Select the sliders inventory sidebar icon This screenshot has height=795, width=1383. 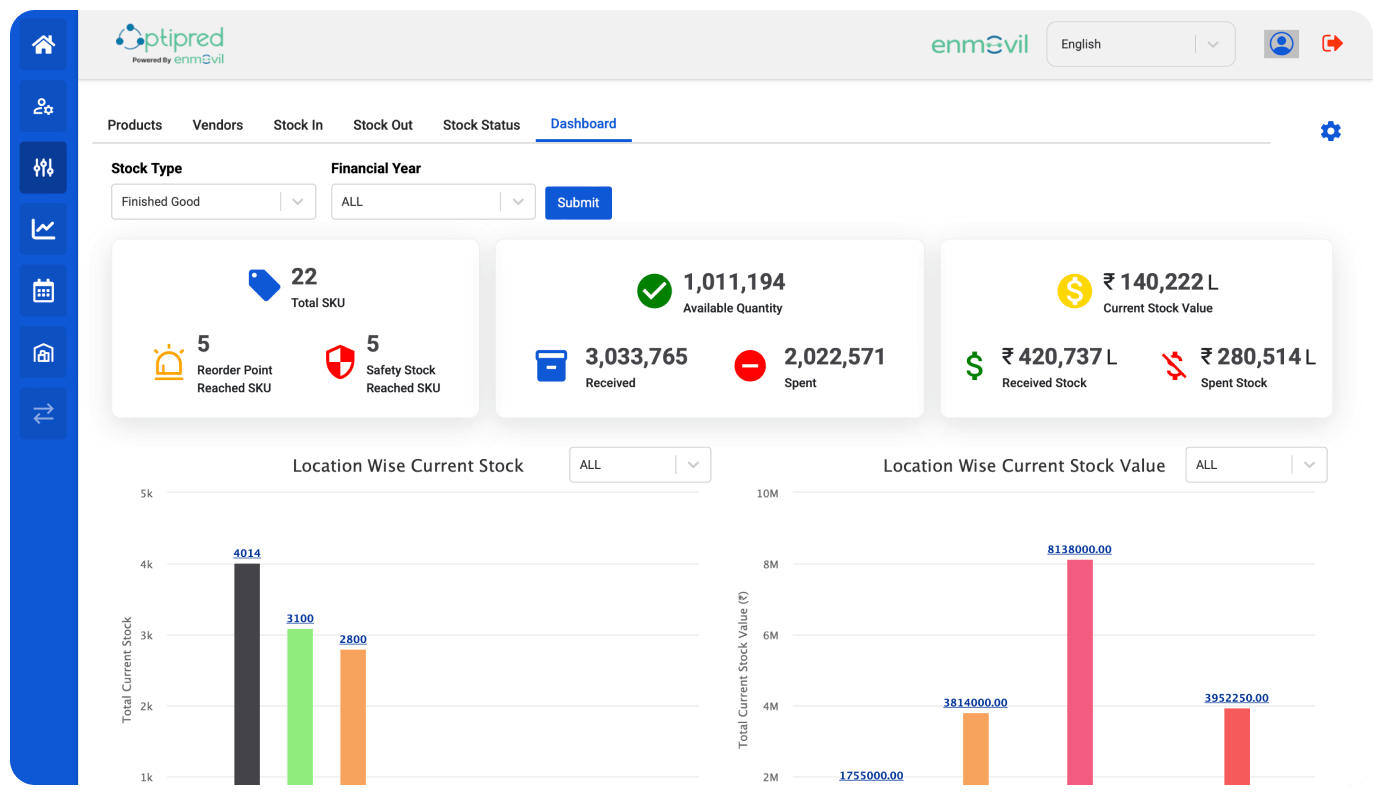pyautogui.click(x=43, y=167)
